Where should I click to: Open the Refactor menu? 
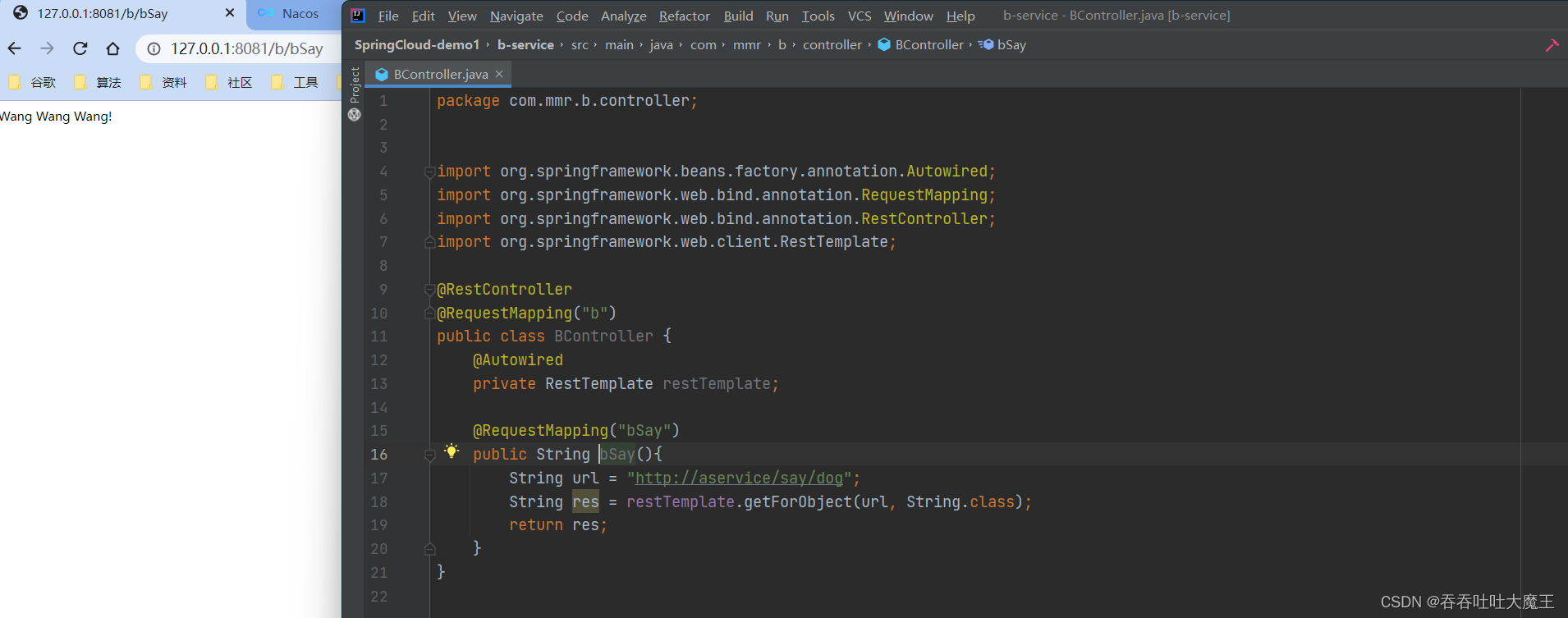[x=685, y=16]
